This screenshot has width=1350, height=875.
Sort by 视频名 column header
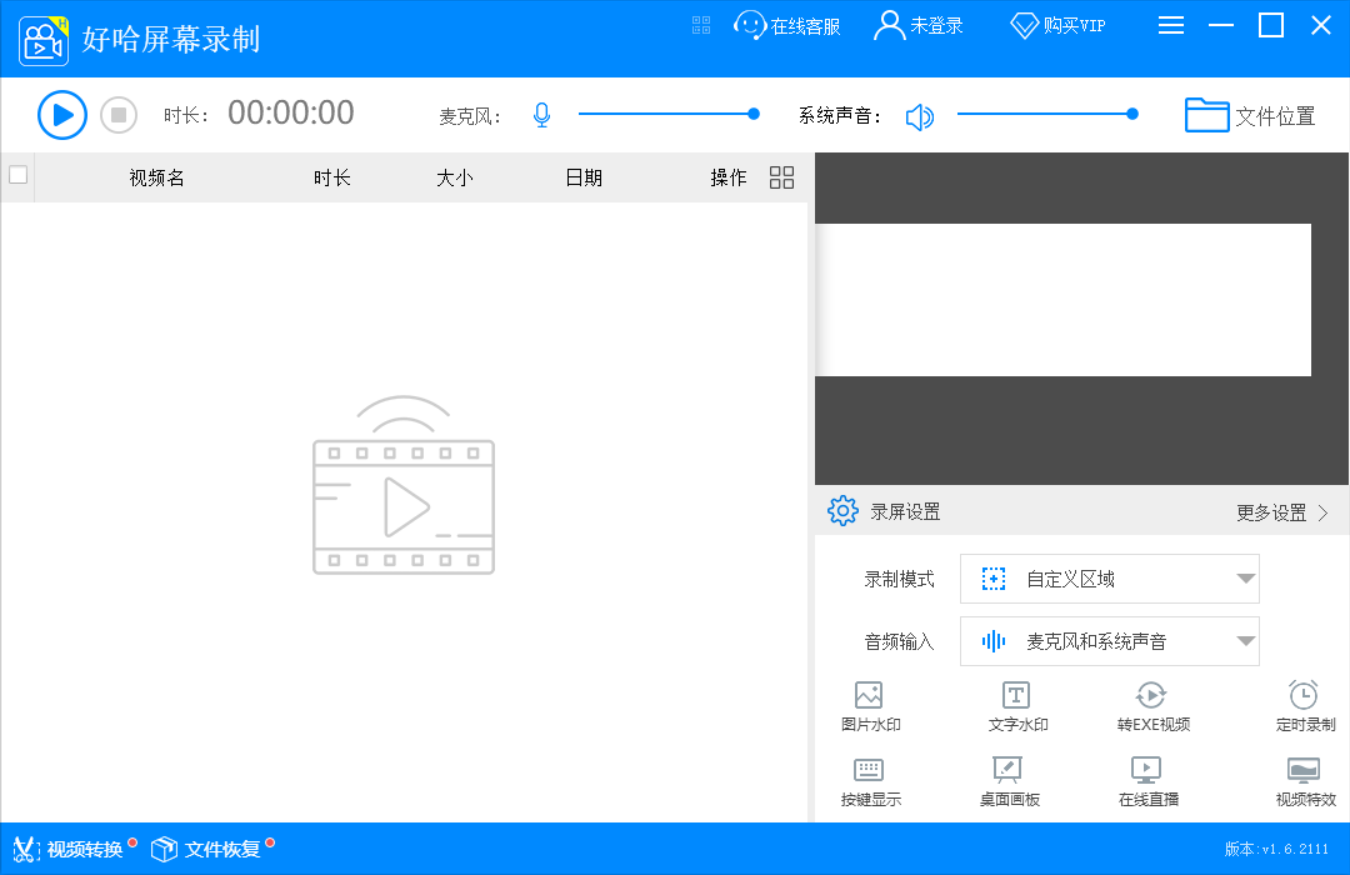point(157,178)
